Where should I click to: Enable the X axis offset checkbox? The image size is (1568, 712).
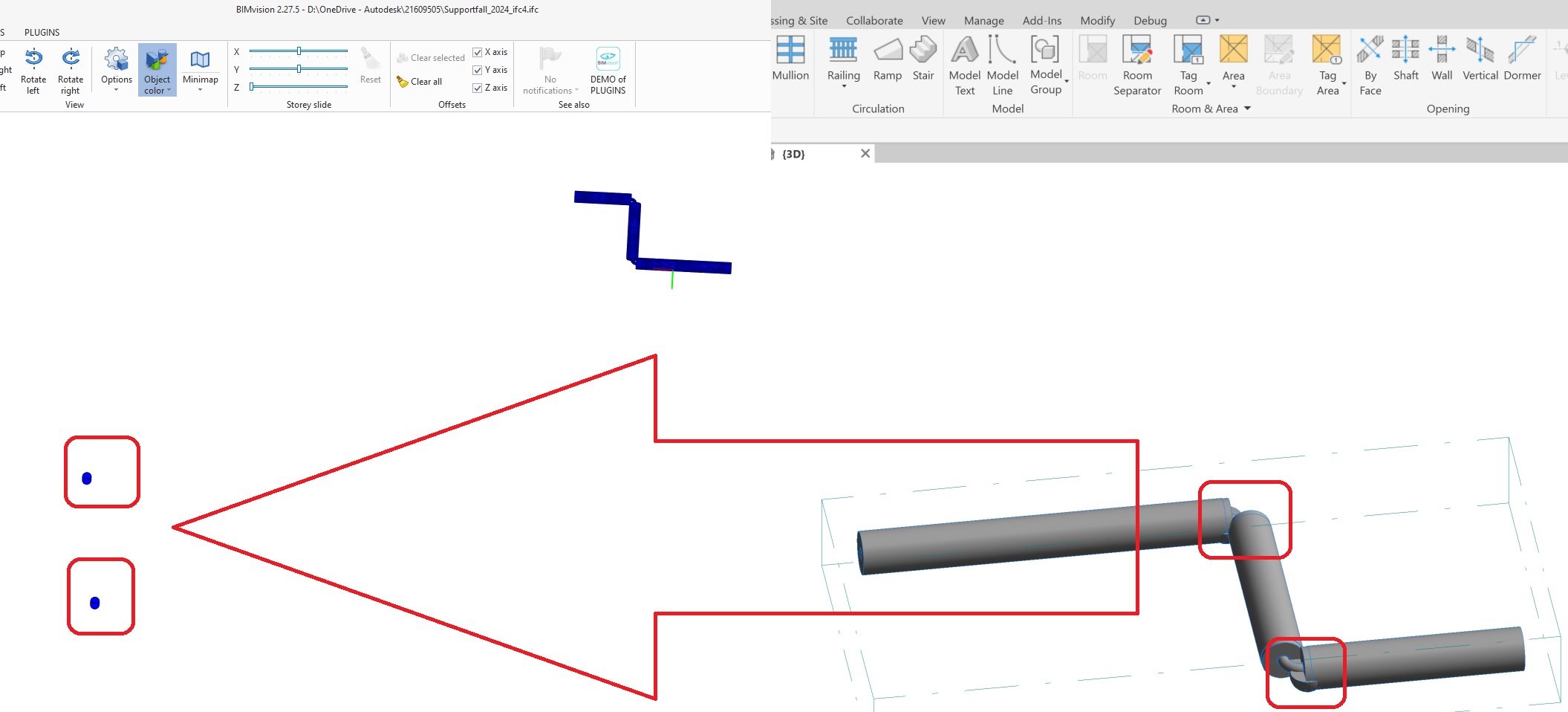[x=476, y=51]
